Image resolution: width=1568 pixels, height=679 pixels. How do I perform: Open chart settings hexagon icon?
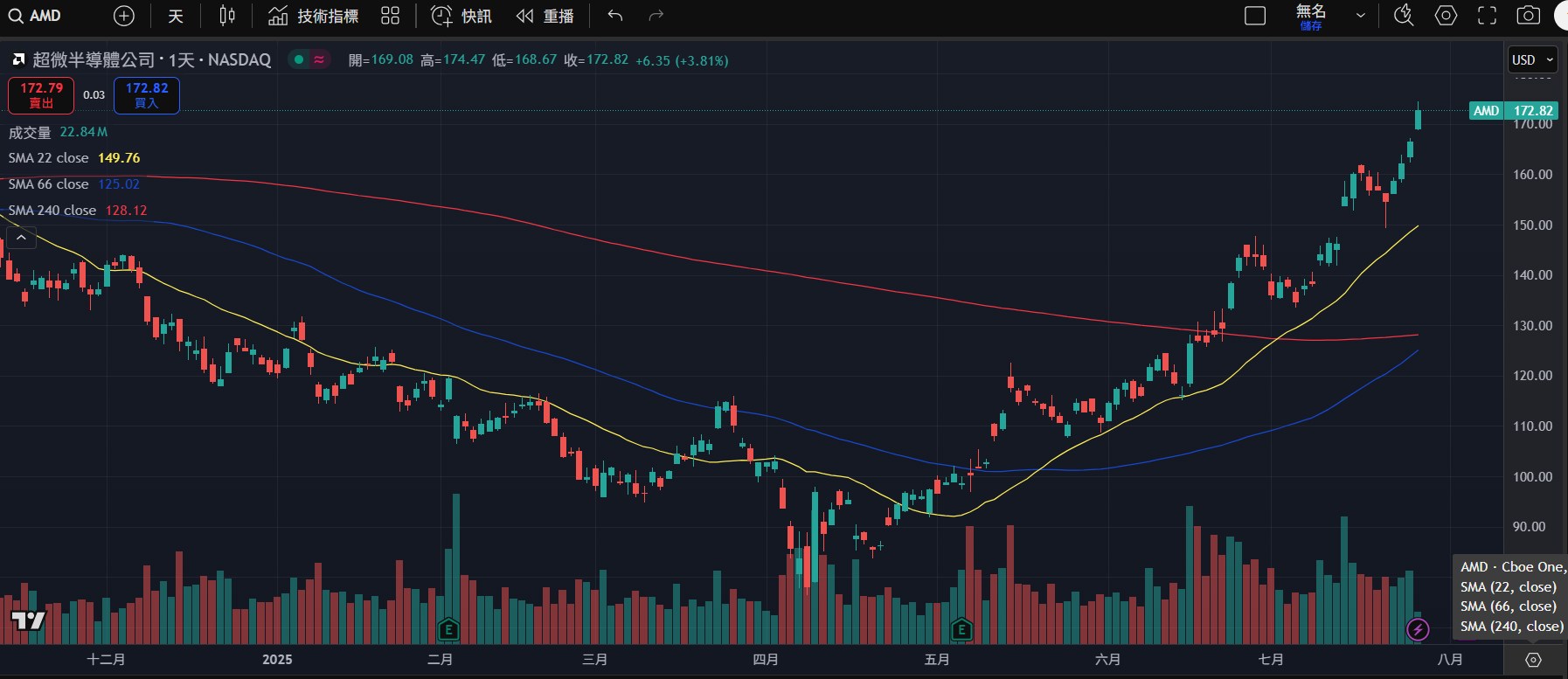point(1446,16)
